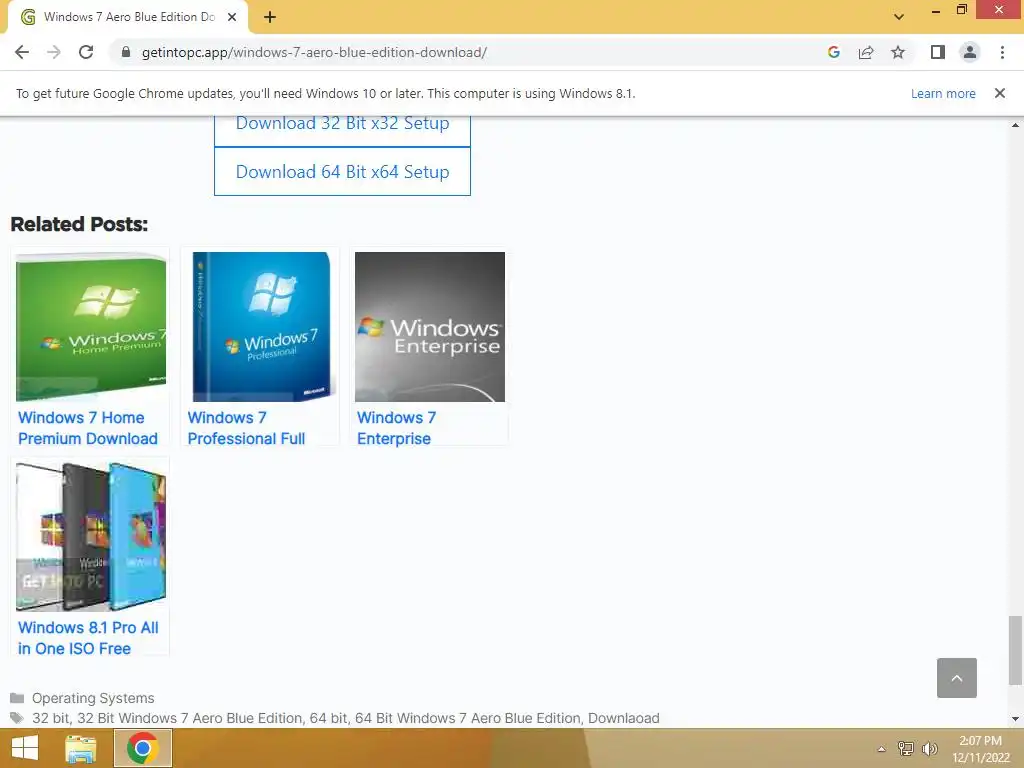
Task: Follow Windows 8.1 Pro All in One link
Action: [88, 638]
